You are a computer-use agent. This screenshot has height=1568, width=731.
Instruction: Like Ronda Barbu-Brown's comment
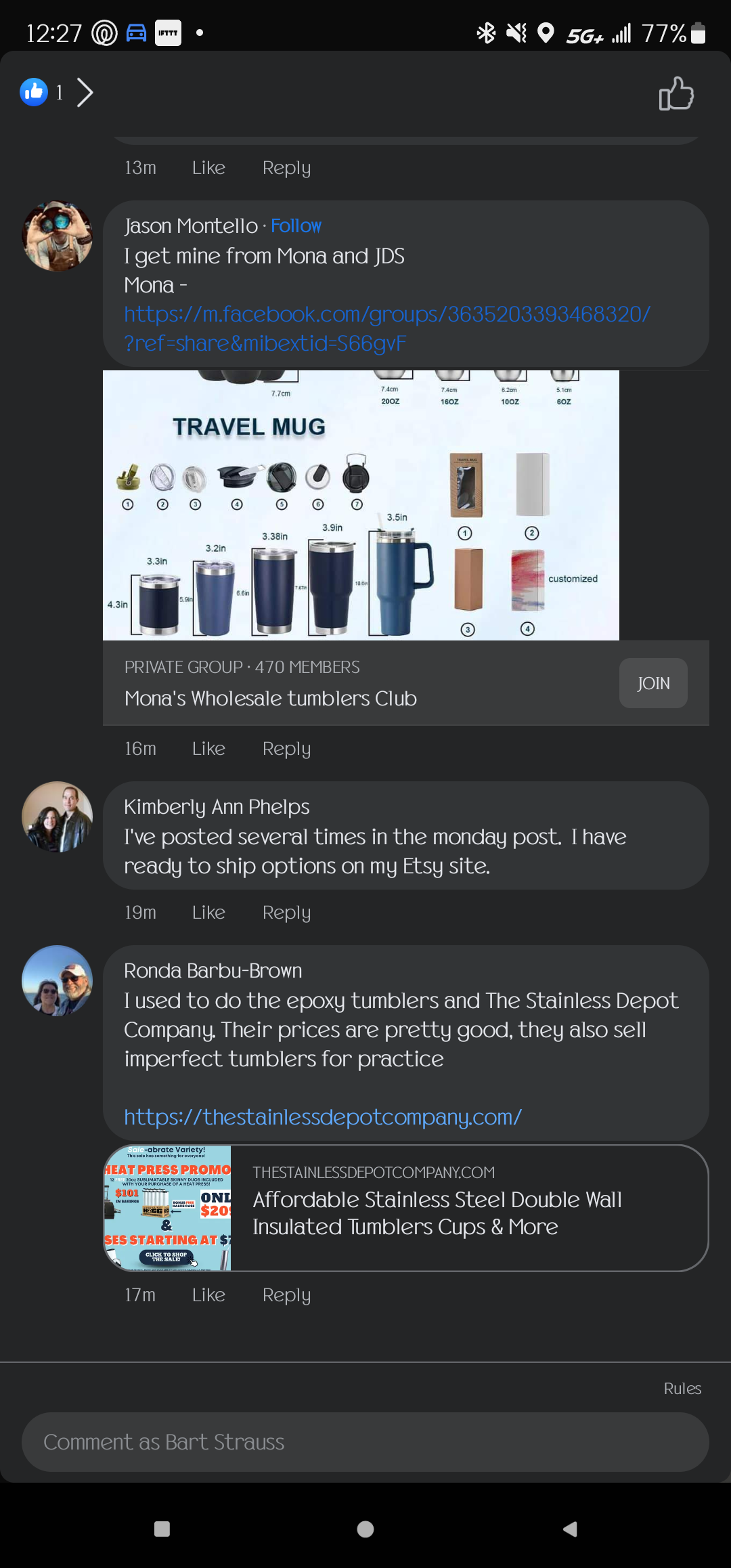click(x=208, y=1295)
